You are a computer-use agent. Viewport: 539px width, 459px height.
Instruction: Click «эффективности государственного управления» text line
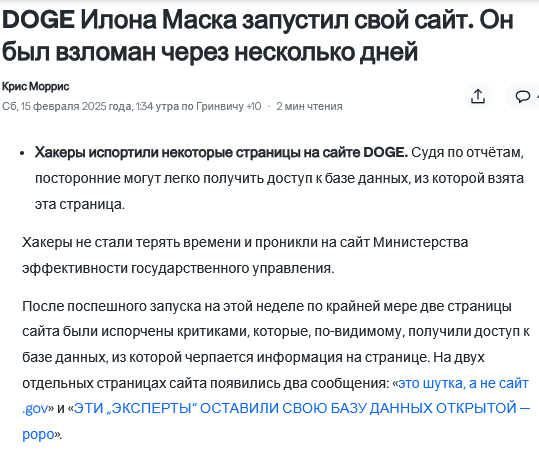pos(178,268)
